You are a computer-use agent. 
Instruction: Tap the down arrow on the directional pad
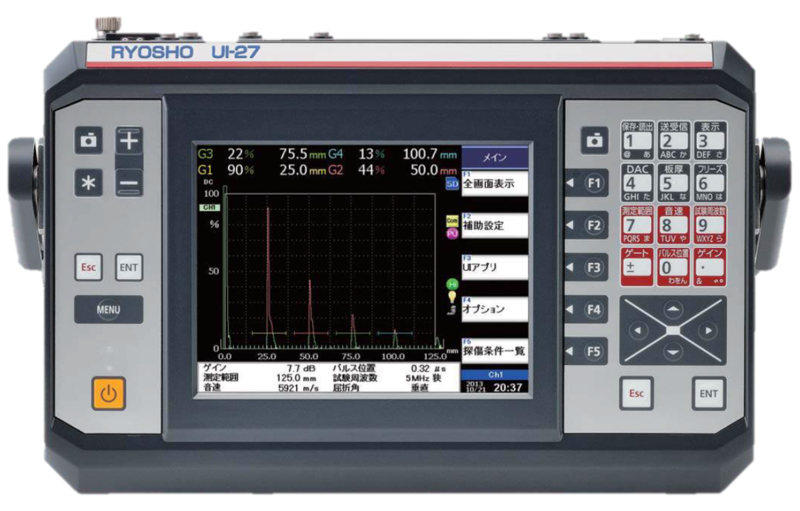click(x=673, y=352)
